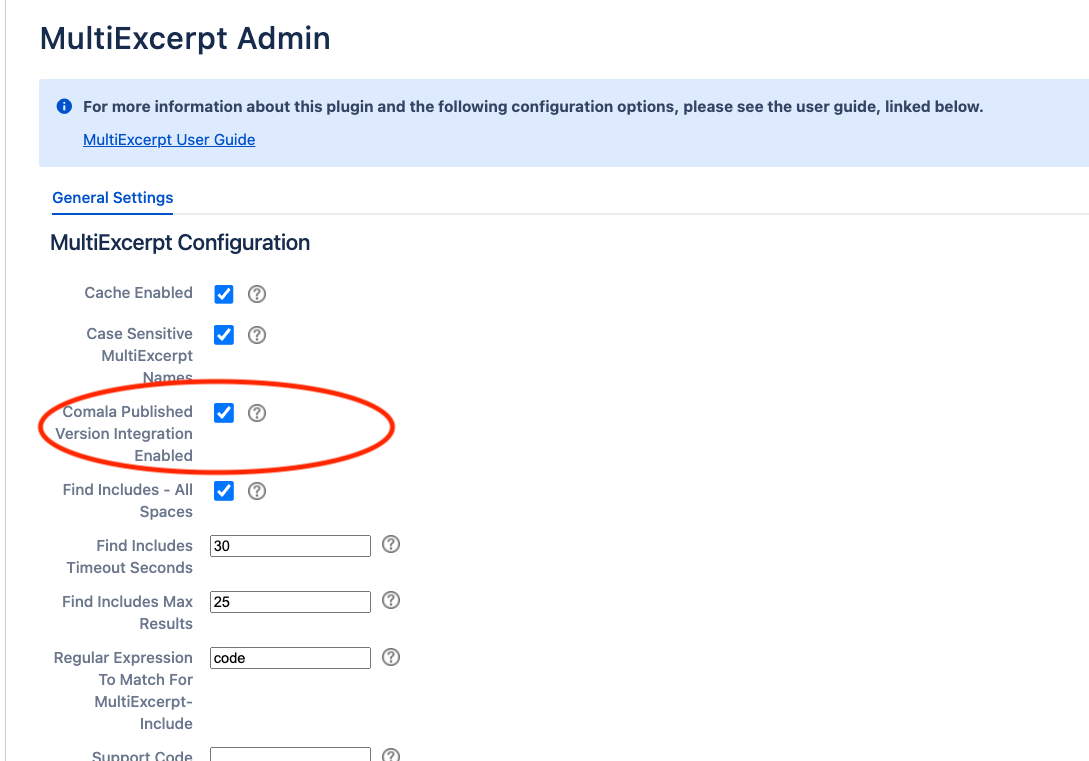Click the MultiExcerpt Configuration heading

[x=180, y=242]
